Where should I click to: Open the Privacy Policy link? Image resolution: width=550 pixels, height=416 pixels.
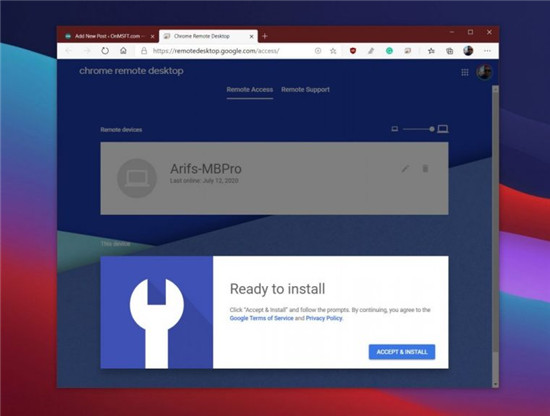coord(324,318)
